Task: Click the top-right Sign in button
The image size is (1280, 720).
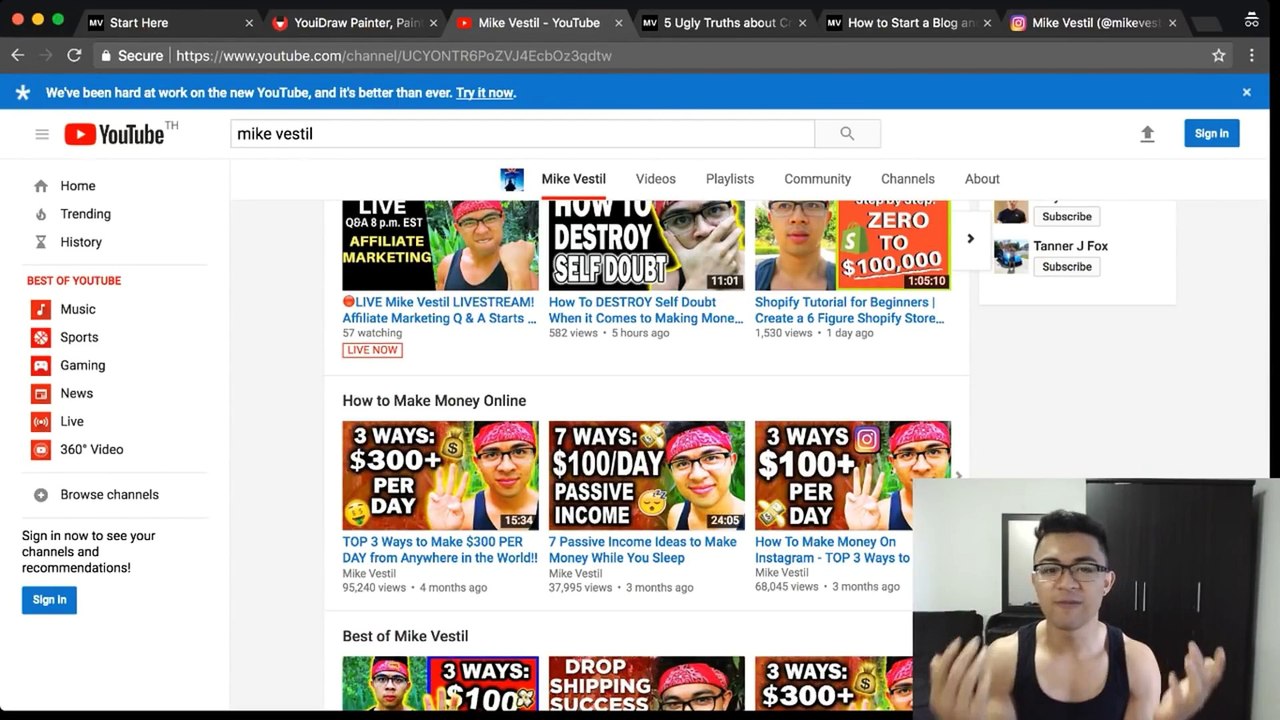Action: coord(1212,134)
